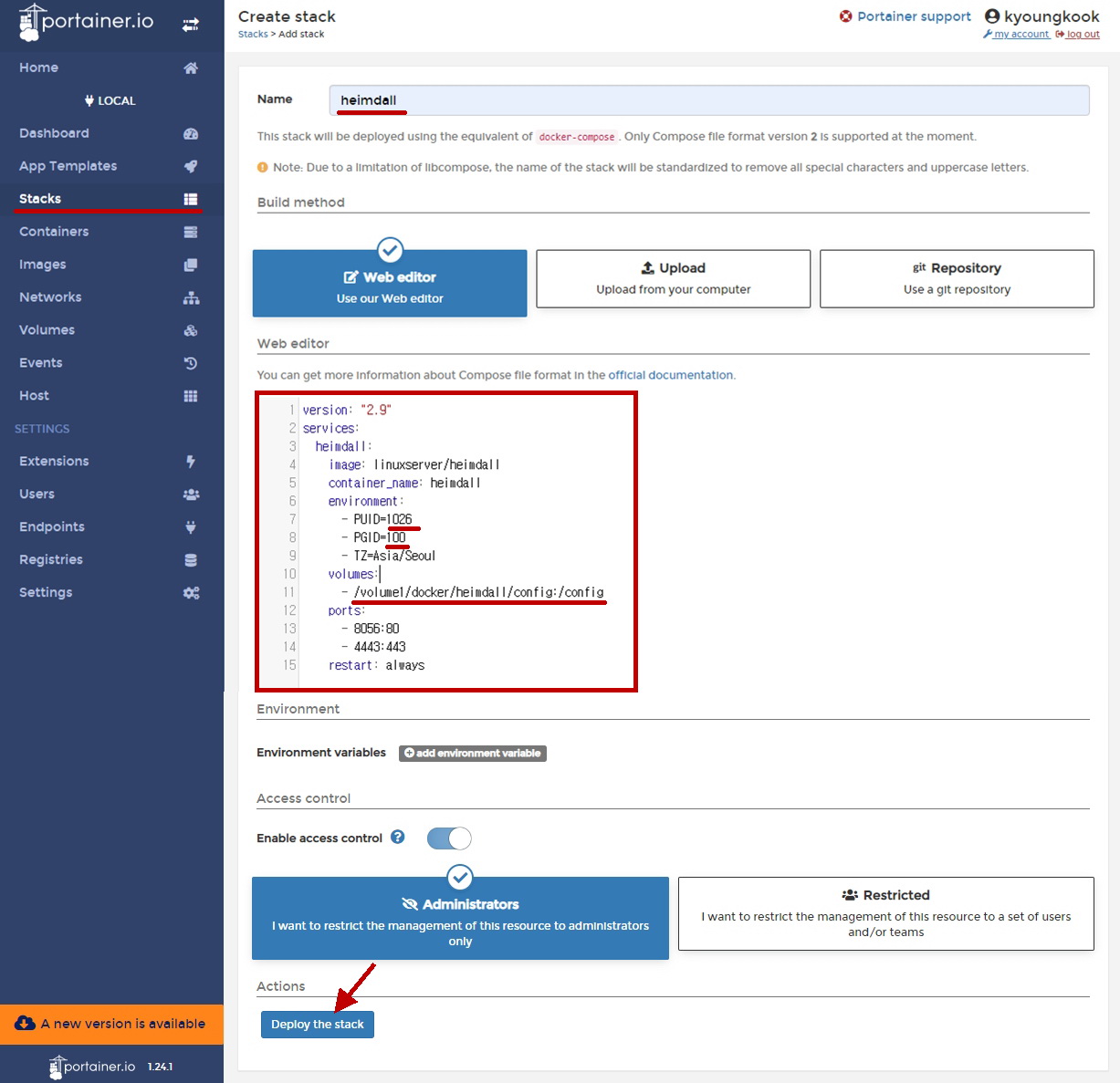The image size is (1120, 1083).
Task: Click the Portainer support lifebuoy icon
Action: click(x=846, y=16)
